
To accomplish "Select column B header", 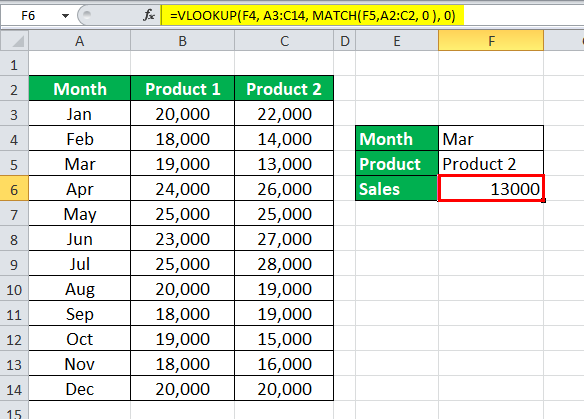I will 182,41.
